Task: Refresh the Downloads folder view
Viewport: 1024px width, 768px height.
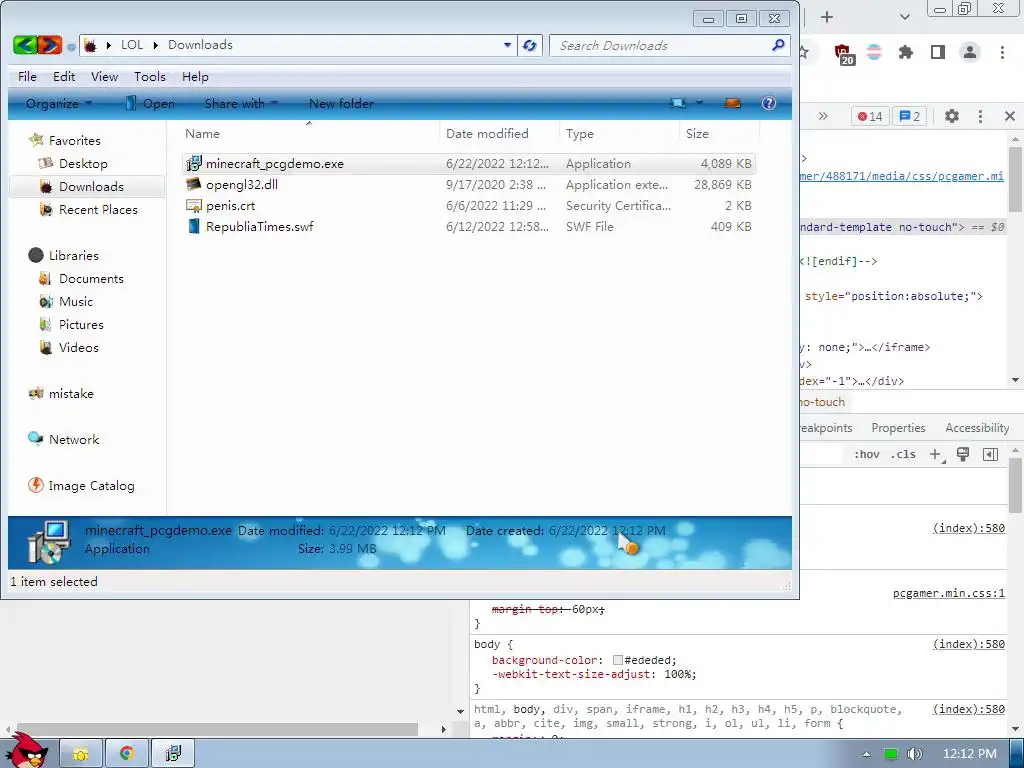Action: tap(530, 45)
